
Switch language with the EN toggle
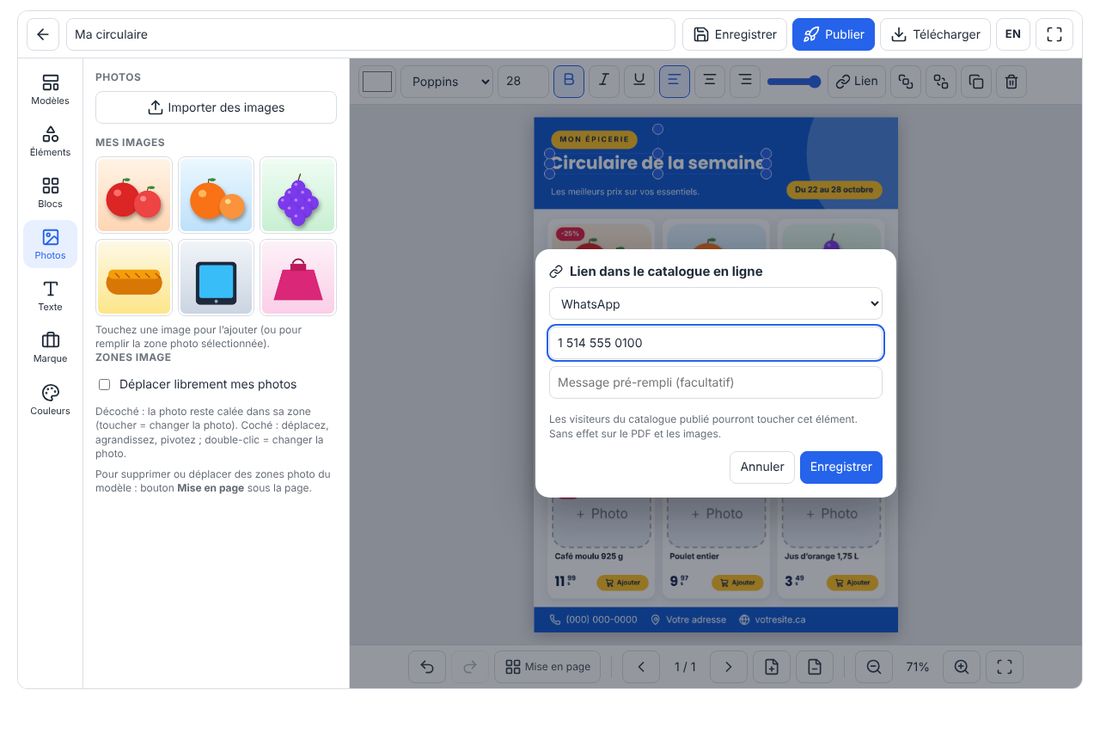[x=1012, y=34]
